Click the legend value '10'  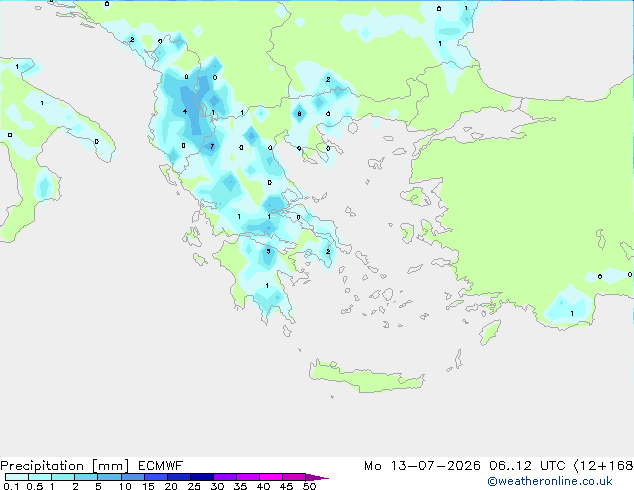pyautogui.click(x=125, y=486)
